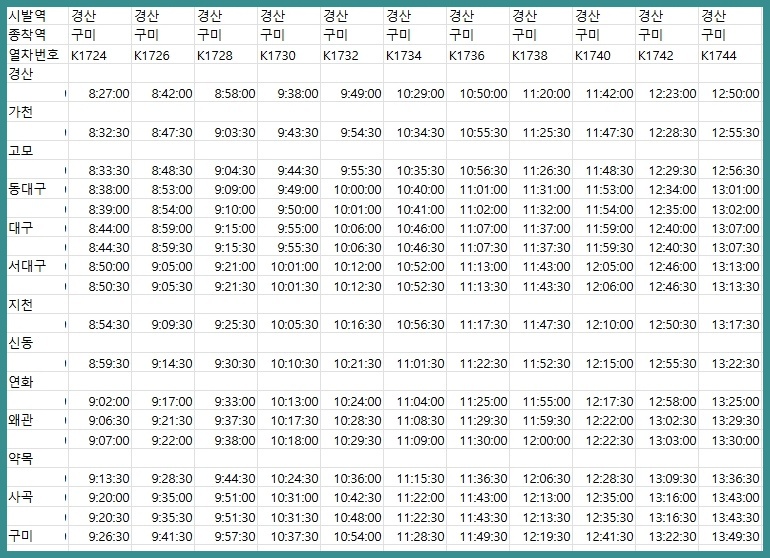This screenshot has height=558, width=770.
Task: Select the 10:00:00 cell in 동대구 row
Action: tap(352, 189)
